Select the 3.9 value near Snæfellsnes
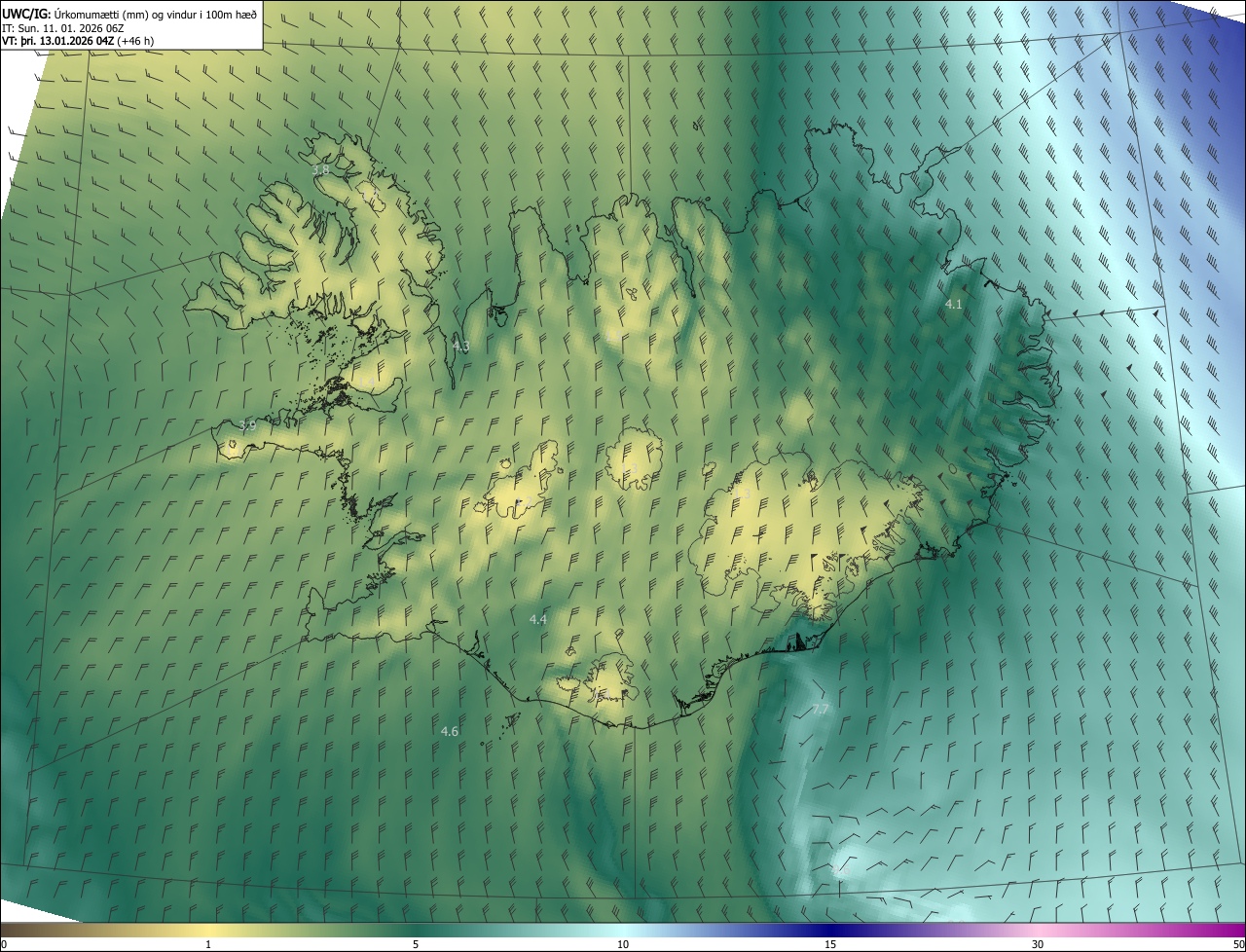This screenshot has width=1246, height=952. coord(247,425)
